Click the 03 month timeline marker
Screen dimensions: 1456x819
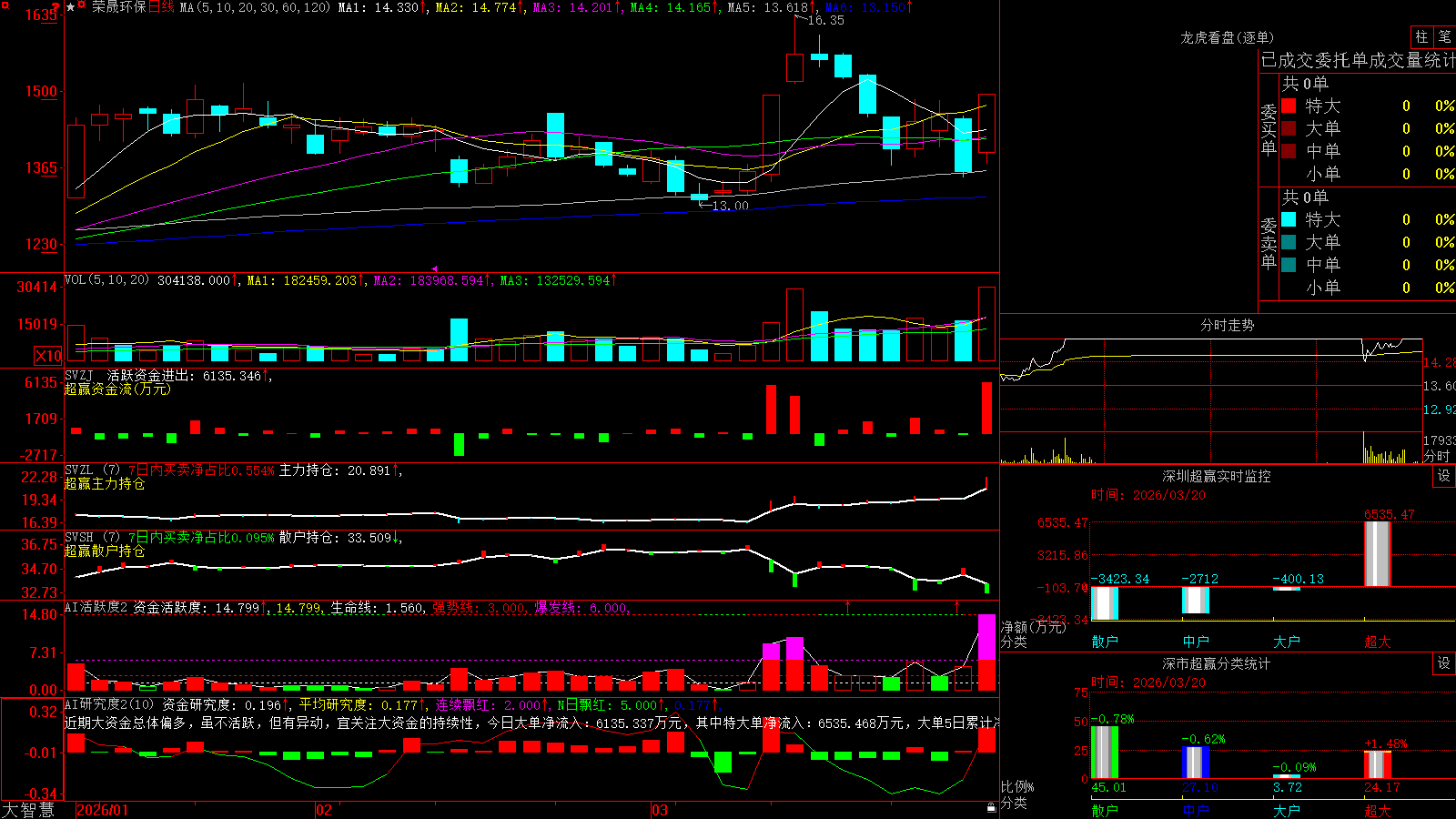point(659,810)
